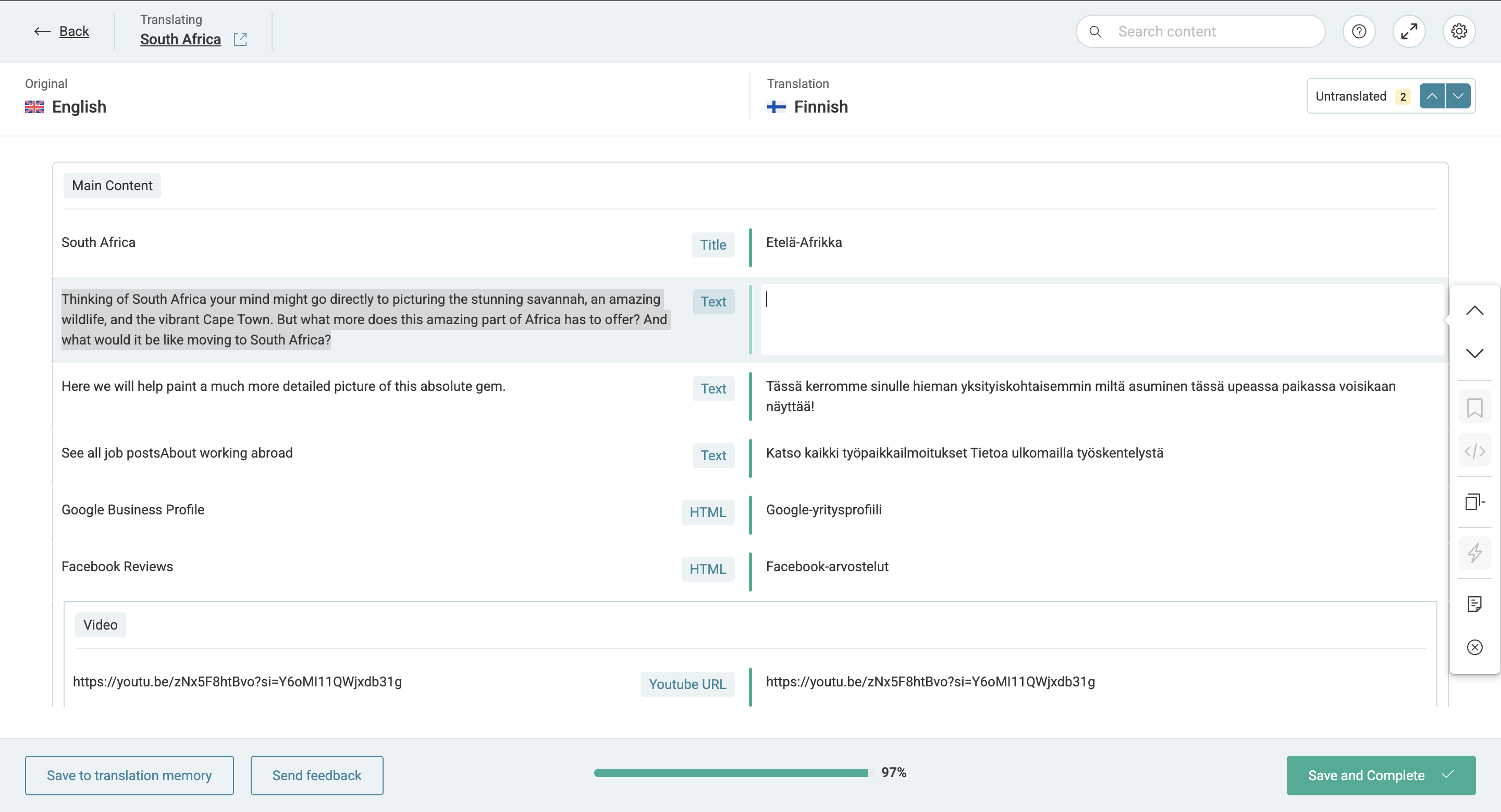This screenshot has width=1501, height=812.
Task: Open settings via the gear icon
Action: (1458, 31)
